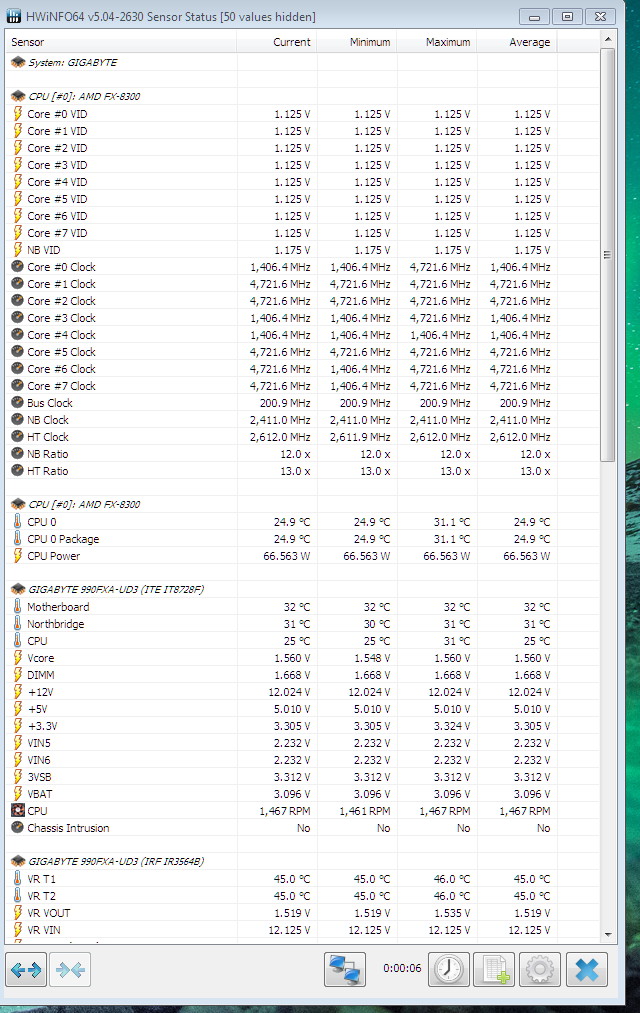This screenshot has height=1013, width=640.
Task: Click the expand columns arrows button
Action: (26, 969)
